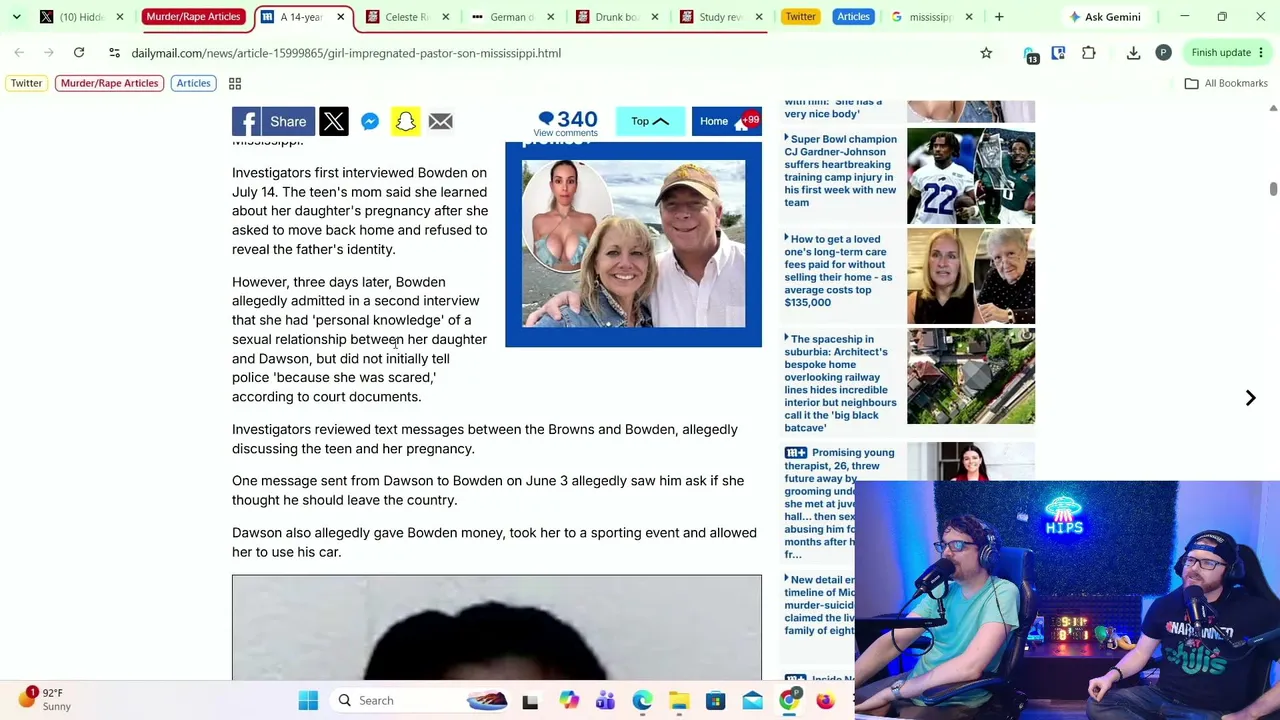The height and width of the screenshot is (720, 1280).
Task: Share the article on X
Action: 334,122
